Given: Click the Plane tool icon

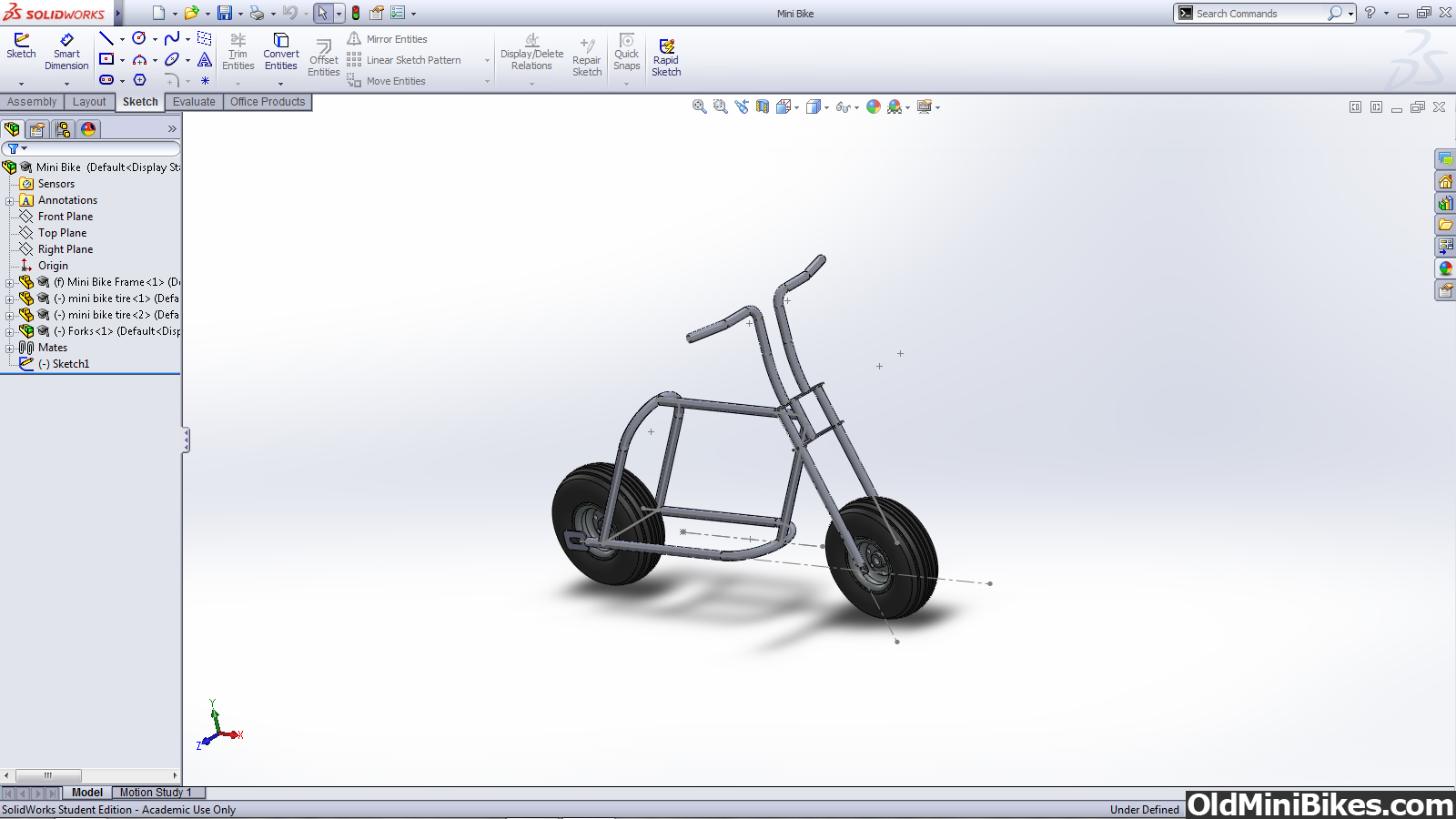Looking at the screenshot, I should [205, 38].
